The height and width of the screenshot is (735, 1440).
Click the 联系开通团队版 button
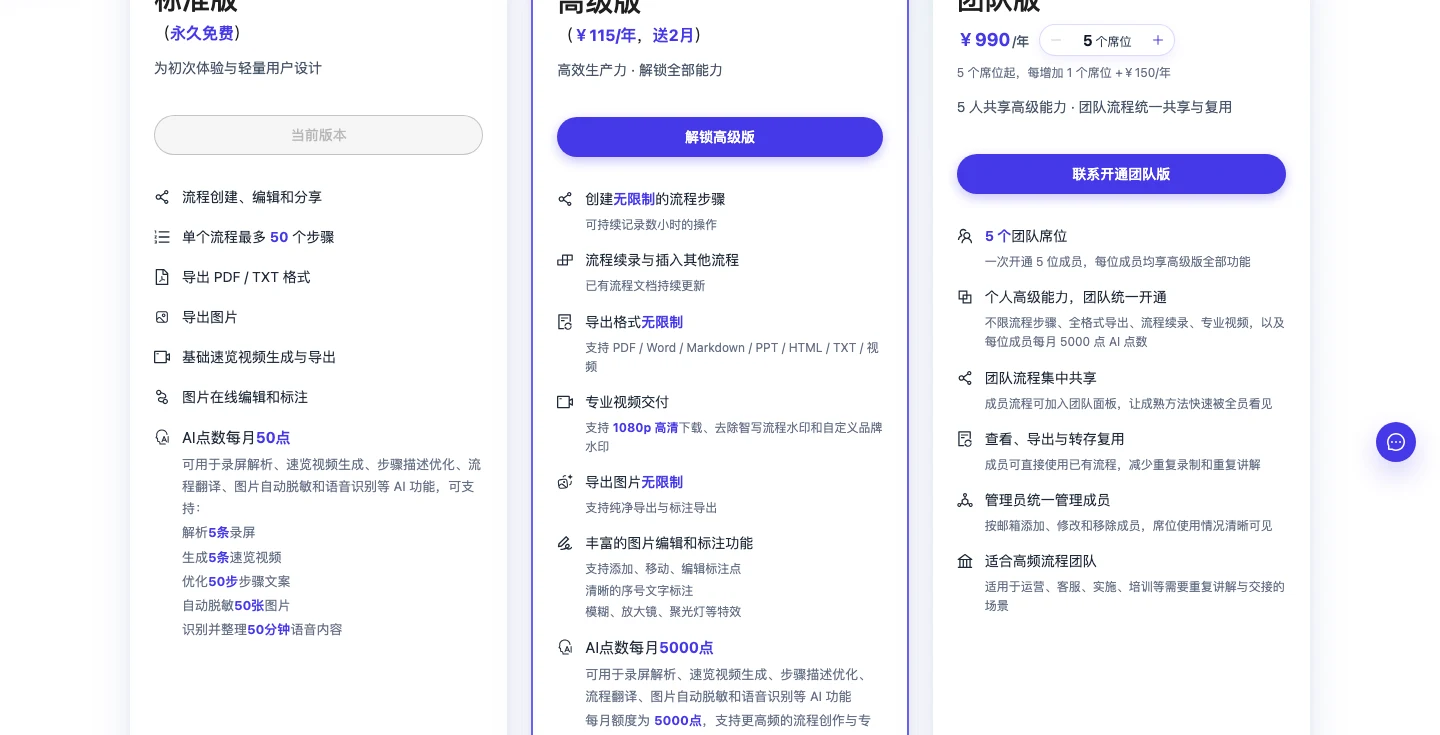(x=1121, y=174)
